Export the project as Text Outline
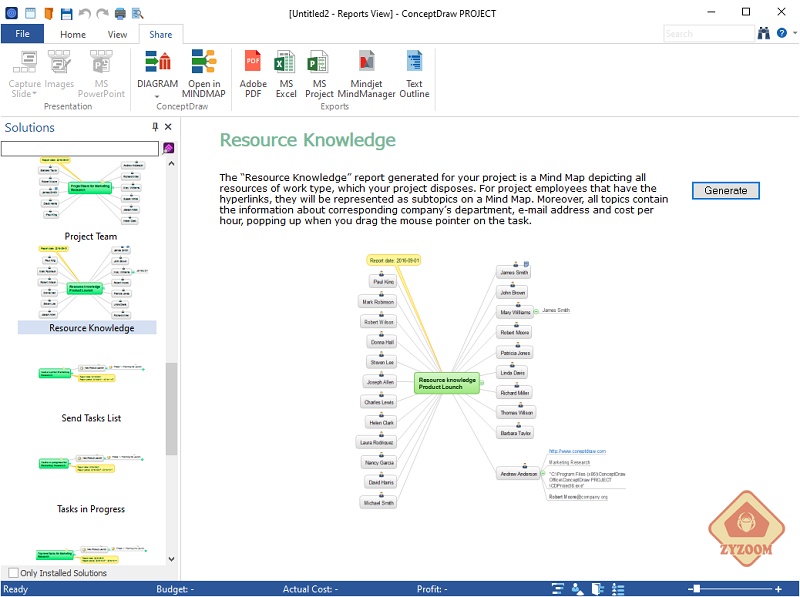 pos(414,74)
